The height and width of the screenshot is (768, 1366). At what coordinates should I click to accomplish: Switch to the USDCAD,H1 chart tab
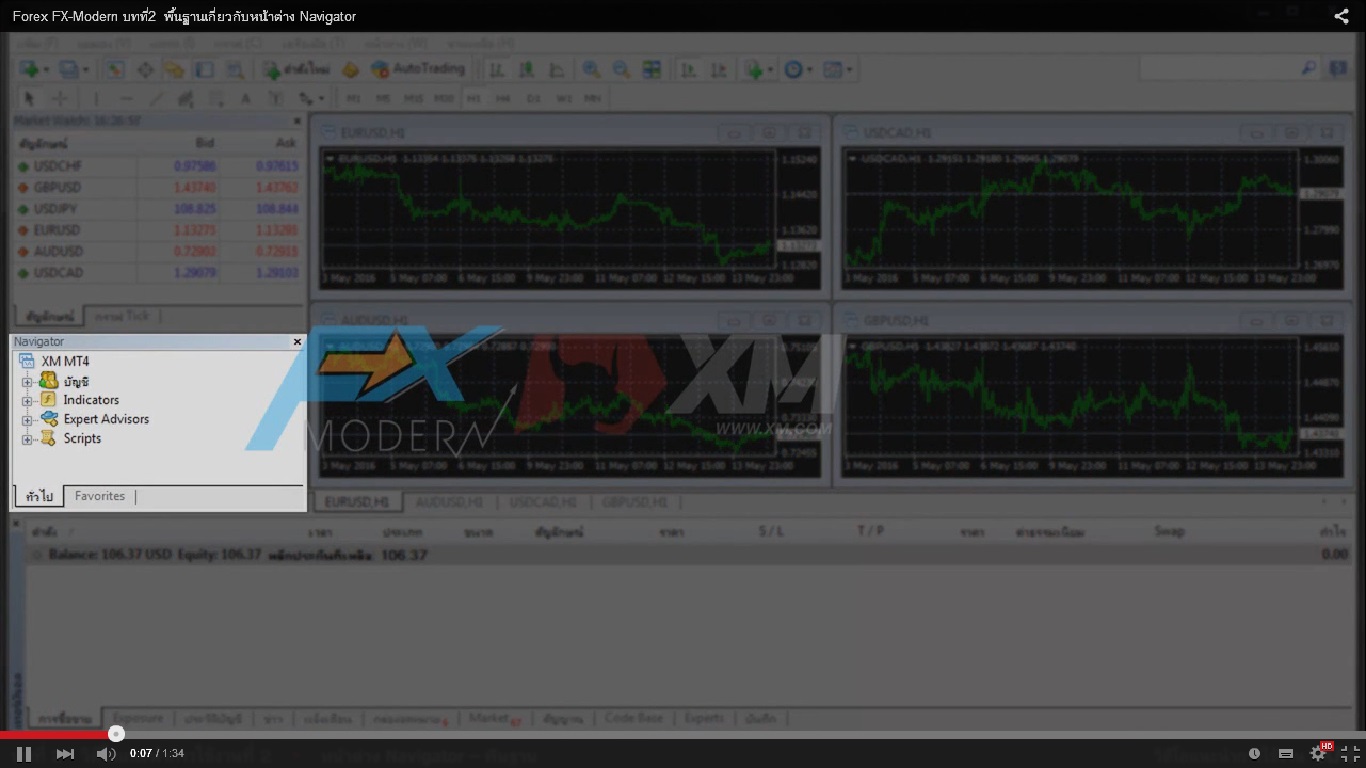coord(543,502)
